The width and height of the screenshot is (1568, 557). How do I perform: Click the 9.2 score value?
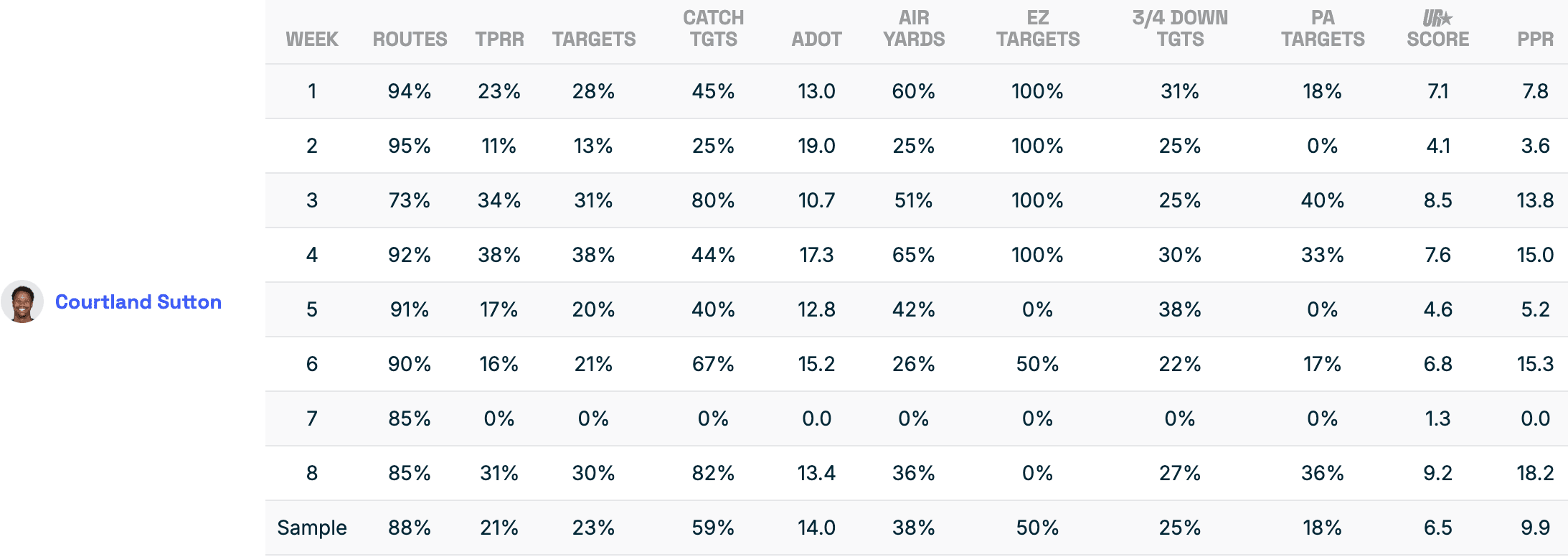click(x=1437, y=473)
